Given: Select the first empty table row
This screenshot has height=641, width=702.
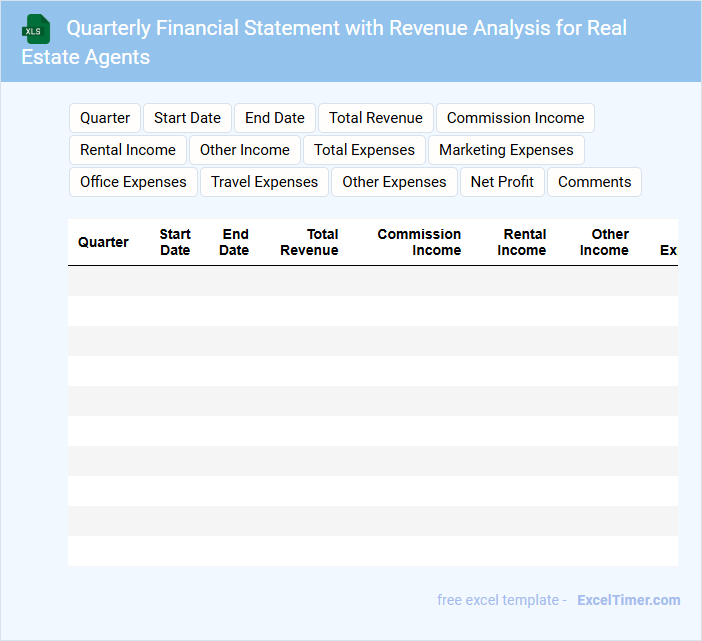Looking at the screenshot, I should tap(372, 281).
